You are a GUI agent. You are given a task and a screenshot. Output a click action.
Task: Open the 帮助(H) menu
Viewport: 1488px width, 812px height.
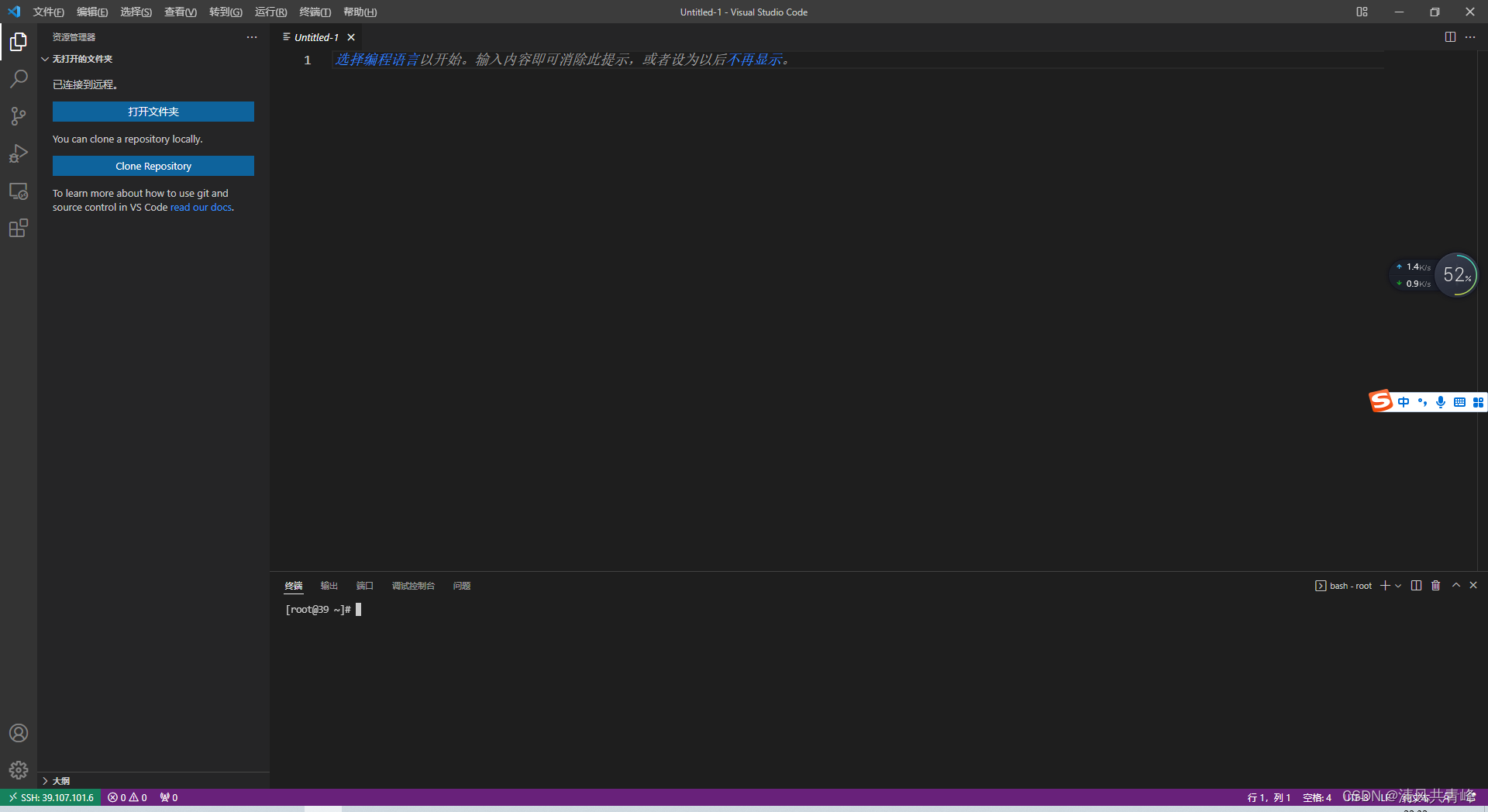click(x=360, y=12)
